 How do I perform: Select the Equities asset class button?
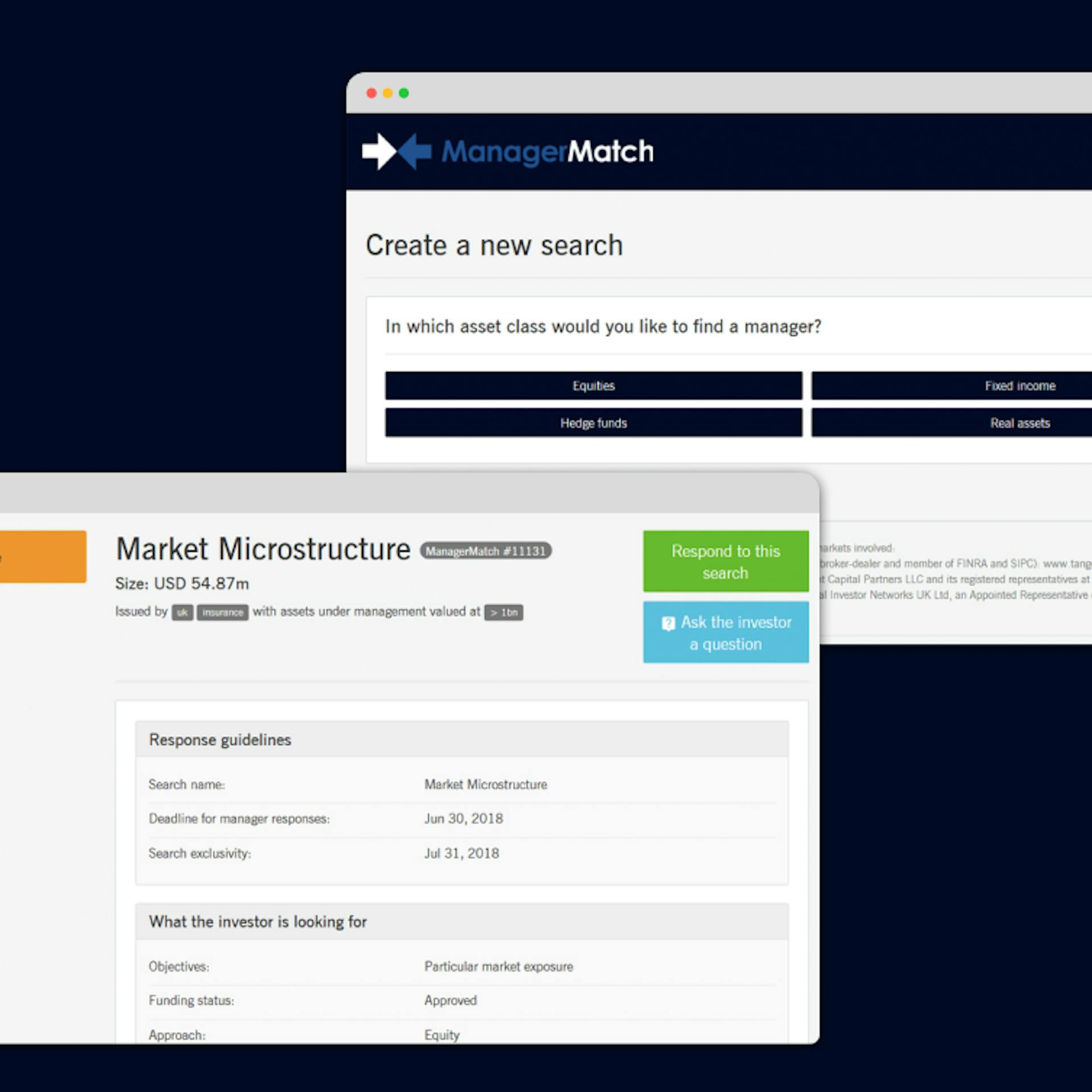593,386
